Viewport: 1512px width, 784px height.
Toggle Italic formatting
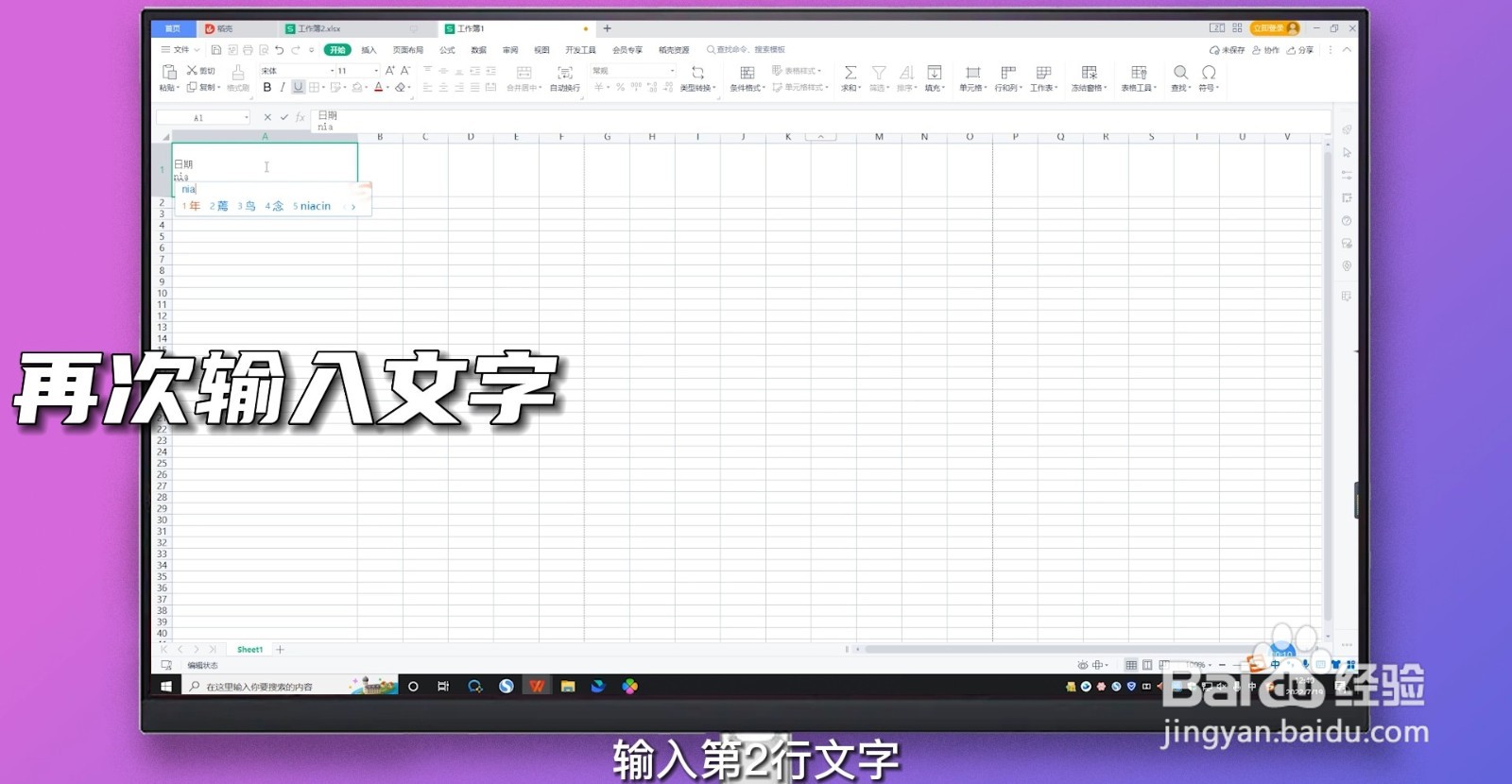pyautogui.click(x=283, y=87)
